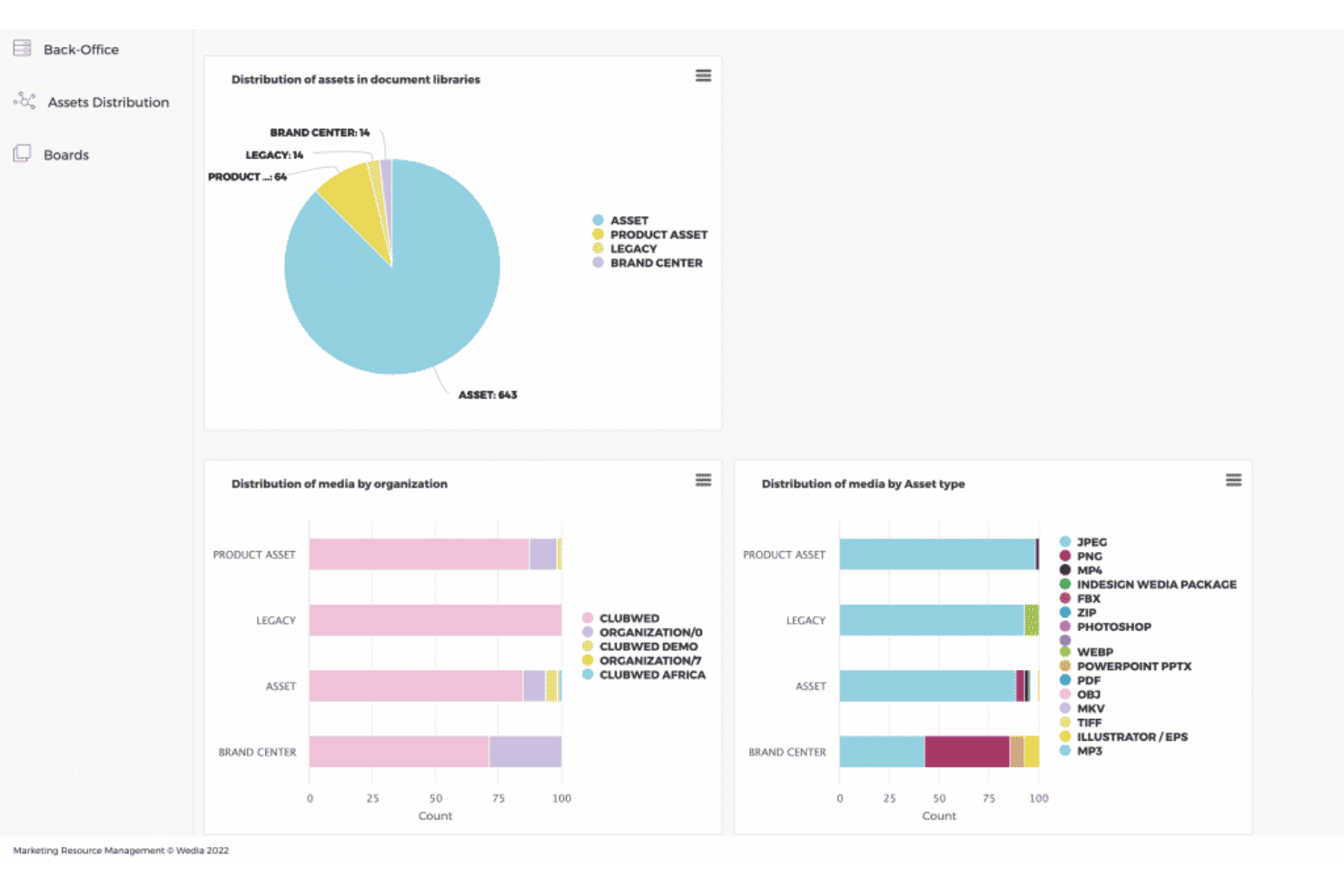Select the Boards menu item
Viewport: 1344px width, 896px height.
(66, 154)
